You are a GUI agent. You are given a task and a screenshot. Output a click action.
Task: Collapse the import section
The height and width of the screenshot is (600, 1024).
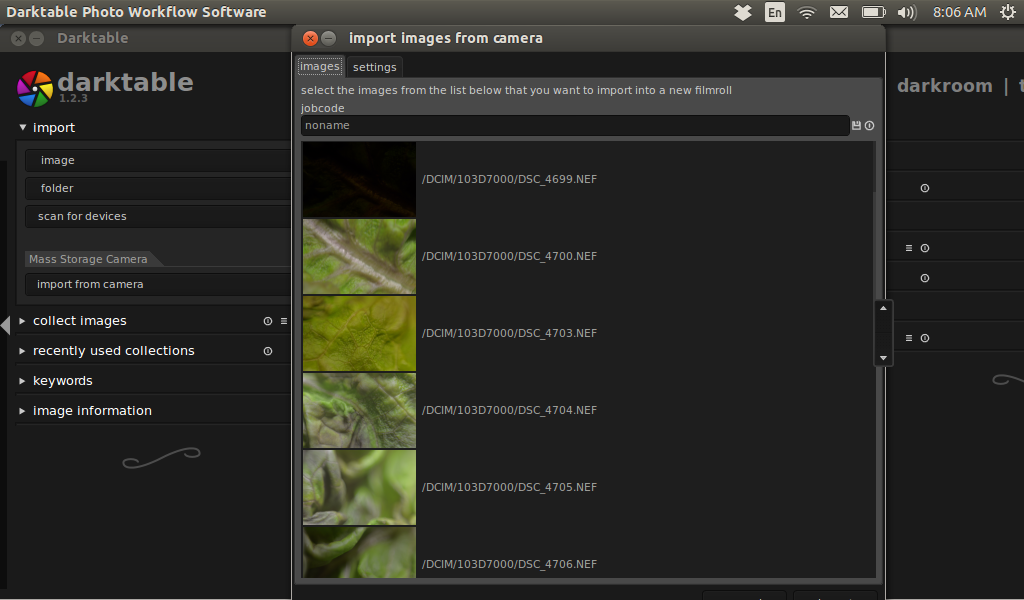click(23, 128)
